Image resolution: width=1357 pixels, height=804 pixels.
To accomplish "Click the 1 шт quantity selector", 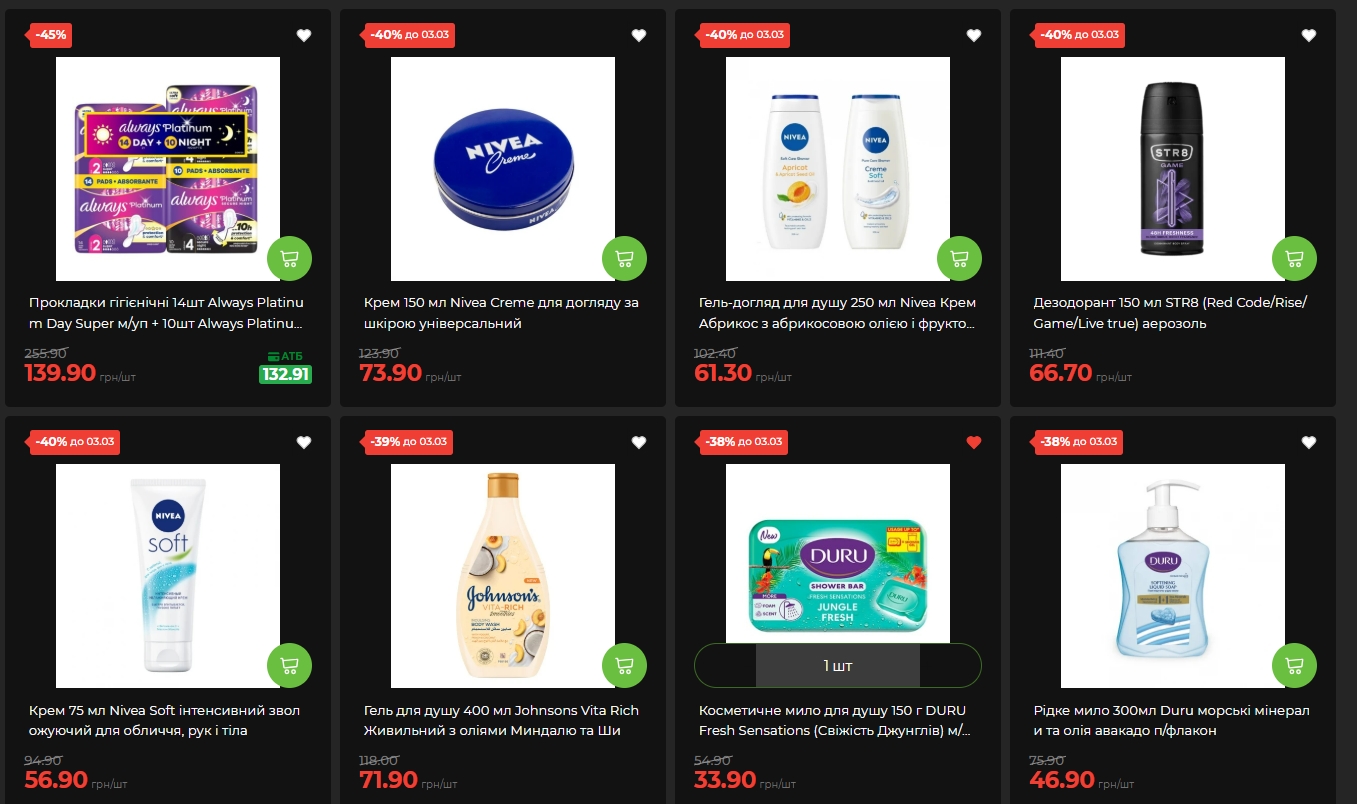I will coord(838,665).
